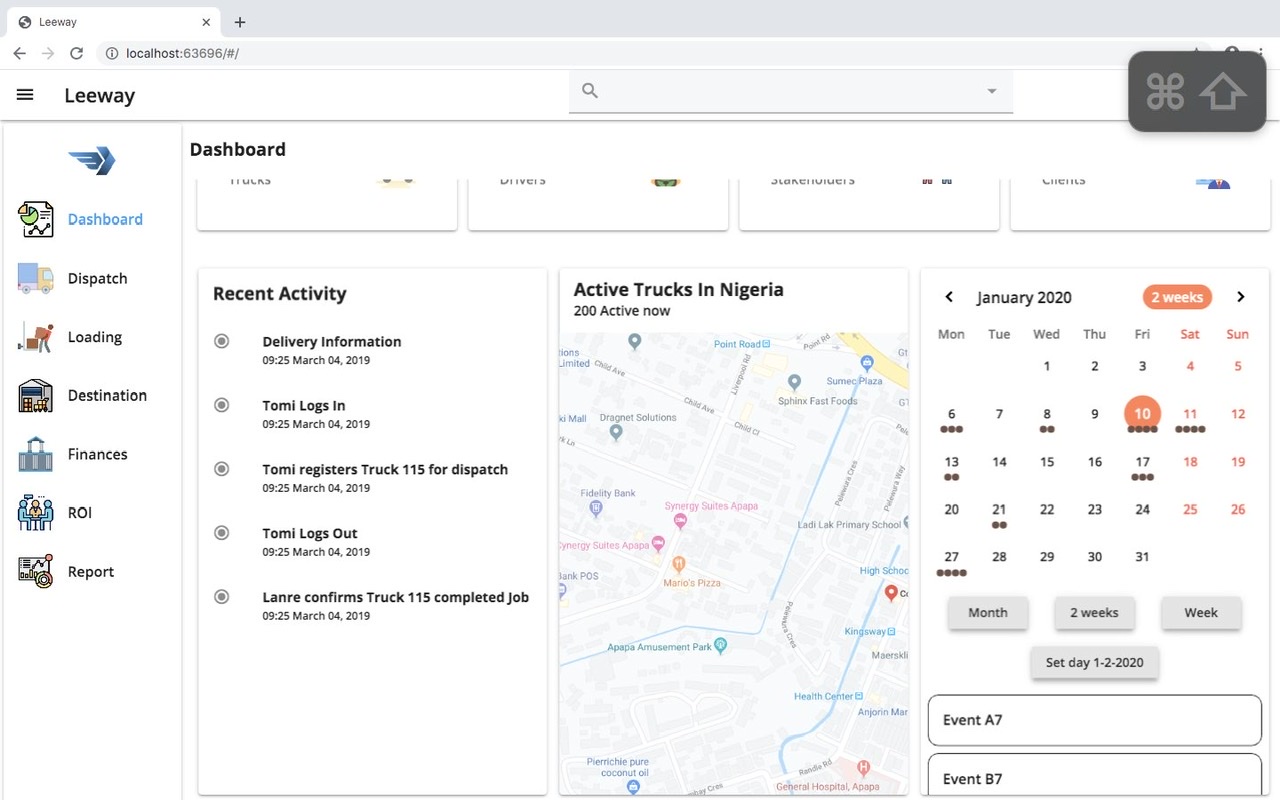Click the Dragnet Solutions map pin
The width and height of the screenshot is (1280, 800).
click(616, 433)
